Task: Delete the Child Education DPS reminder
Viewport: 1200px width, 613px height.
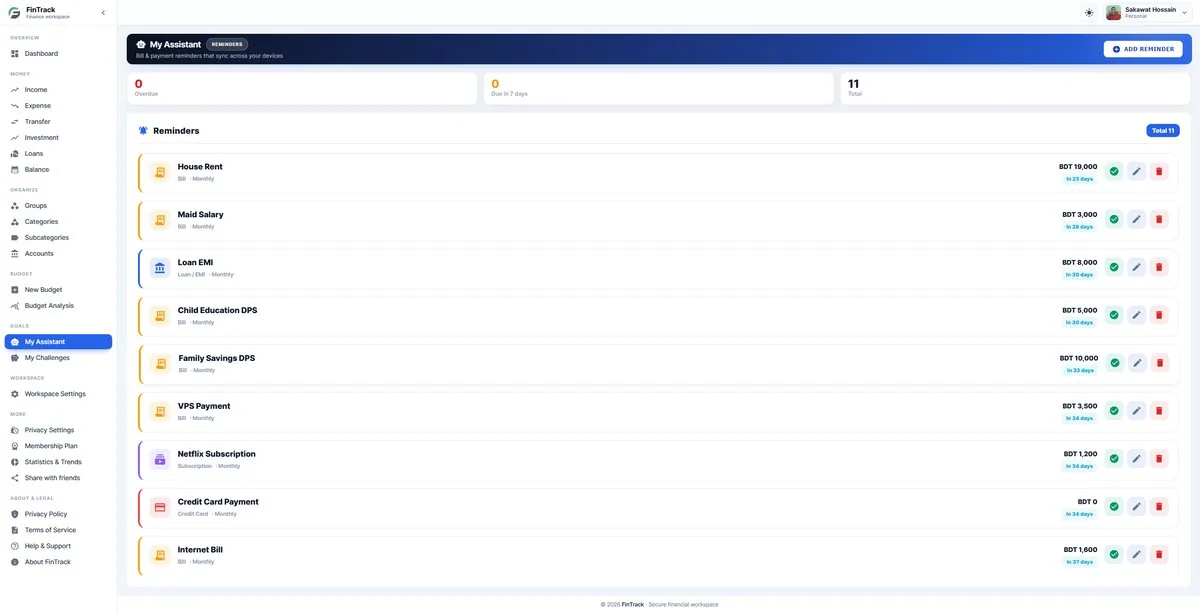Action: [x=1159, y=315]
